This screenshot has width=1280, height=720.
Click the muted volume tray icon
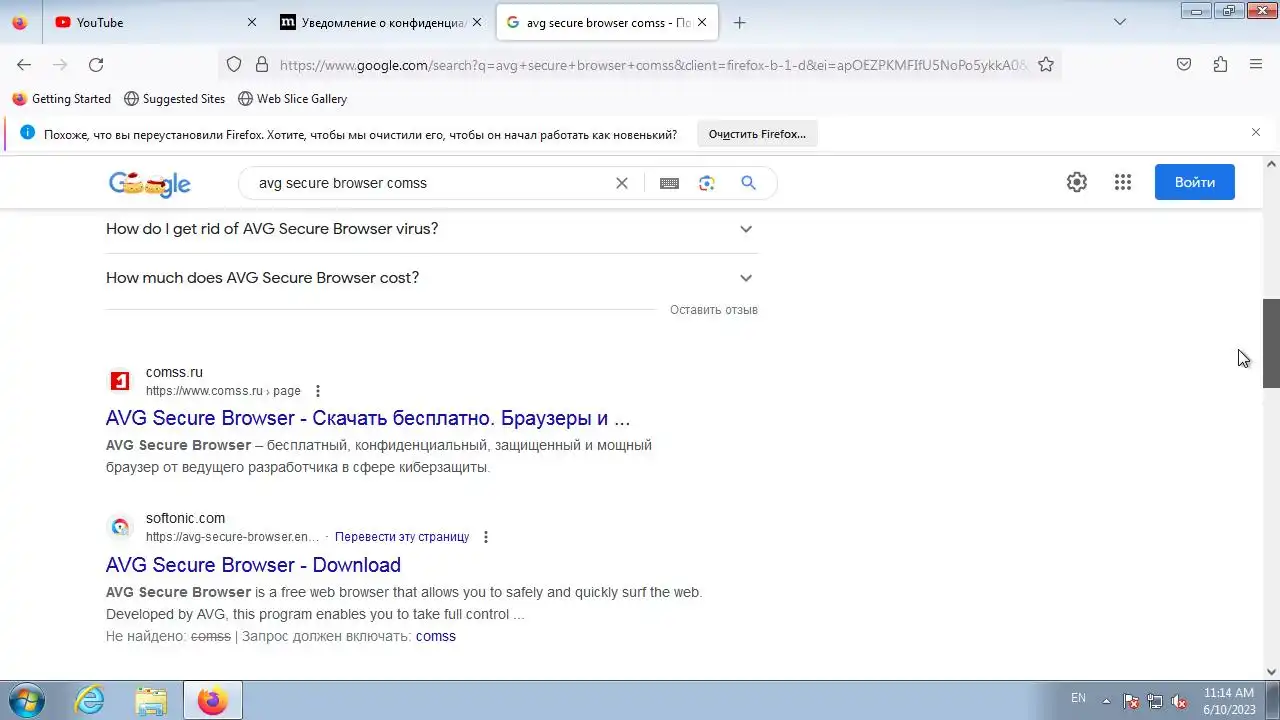tap(1179, 701)
